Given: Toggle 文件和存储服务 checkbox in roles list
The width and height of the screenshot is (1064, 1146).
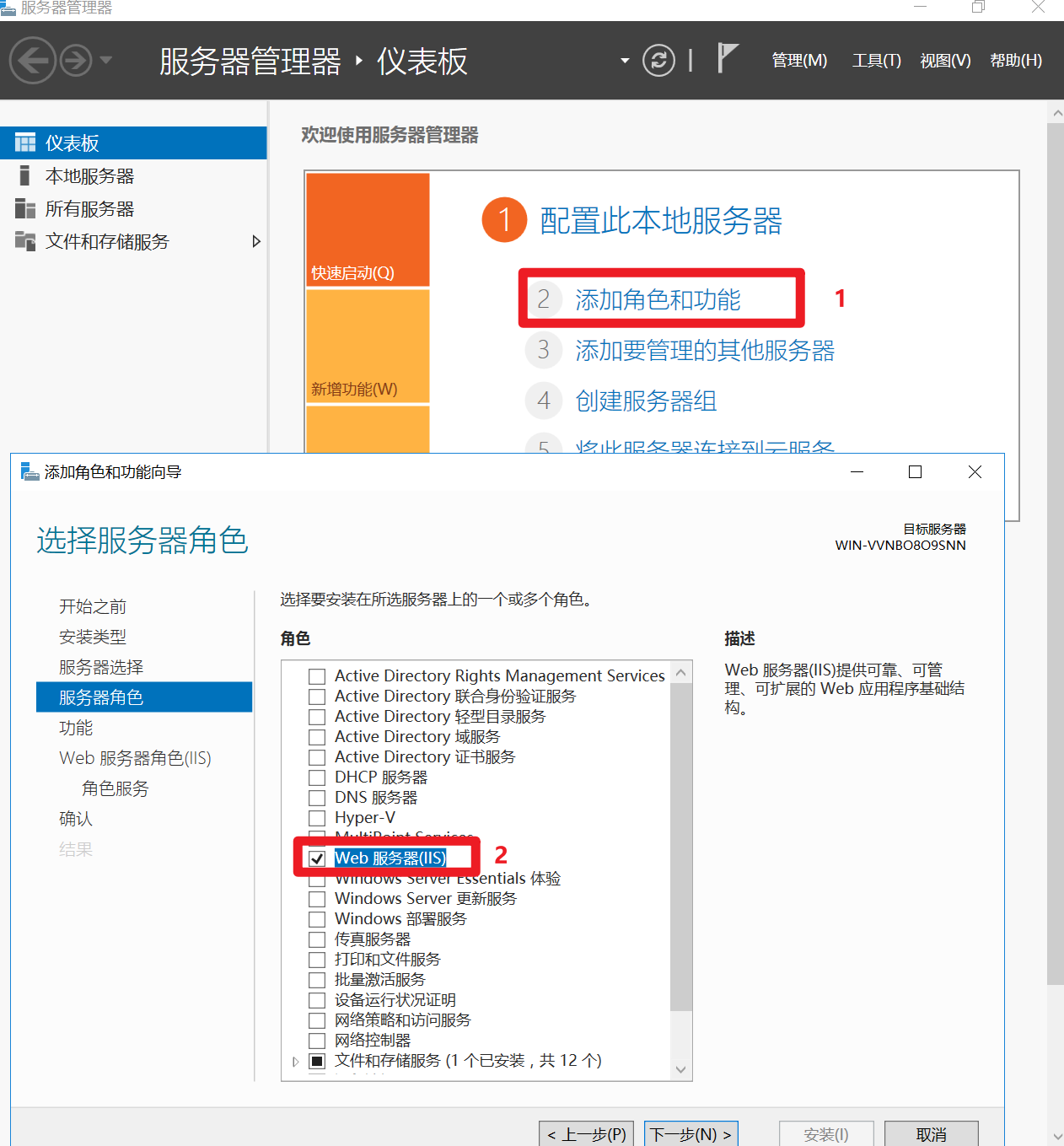Looking at the screenshot, I should [317, 1061].
